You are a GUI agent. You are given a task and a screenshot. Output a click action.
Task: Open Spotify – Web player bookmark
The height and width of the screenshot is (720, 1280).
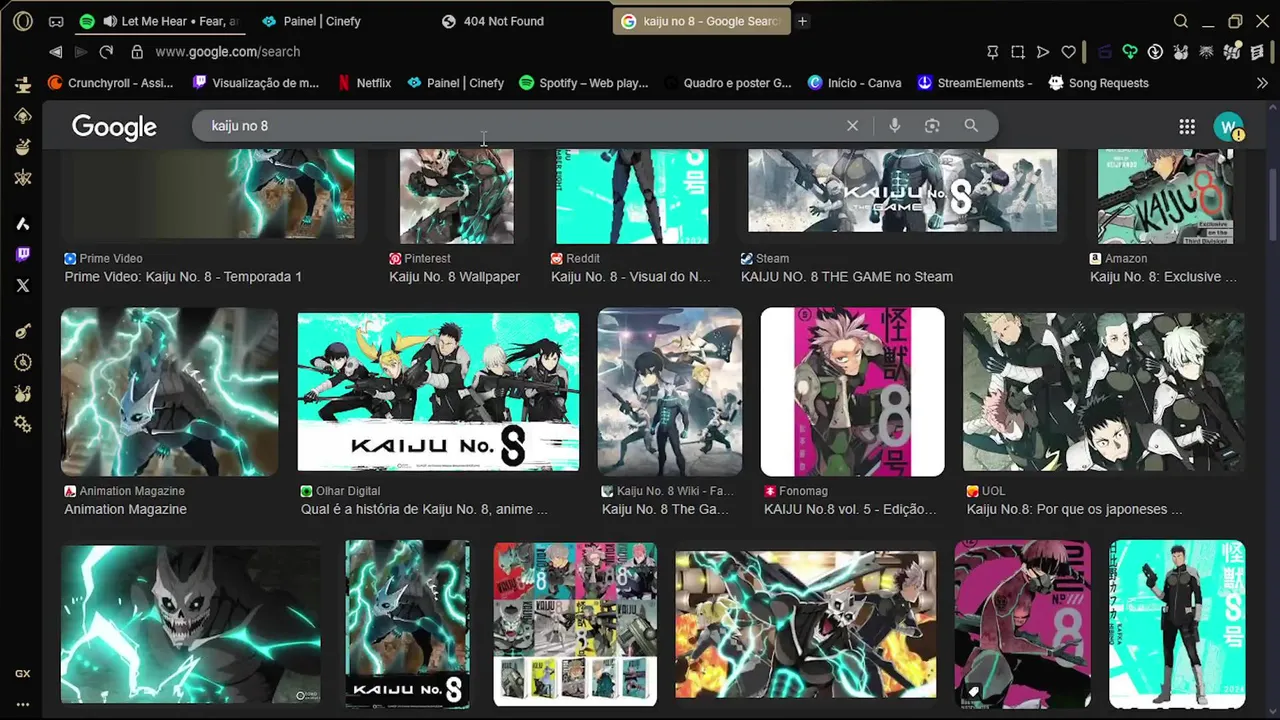pyautogui.click(x=584, y=83)
